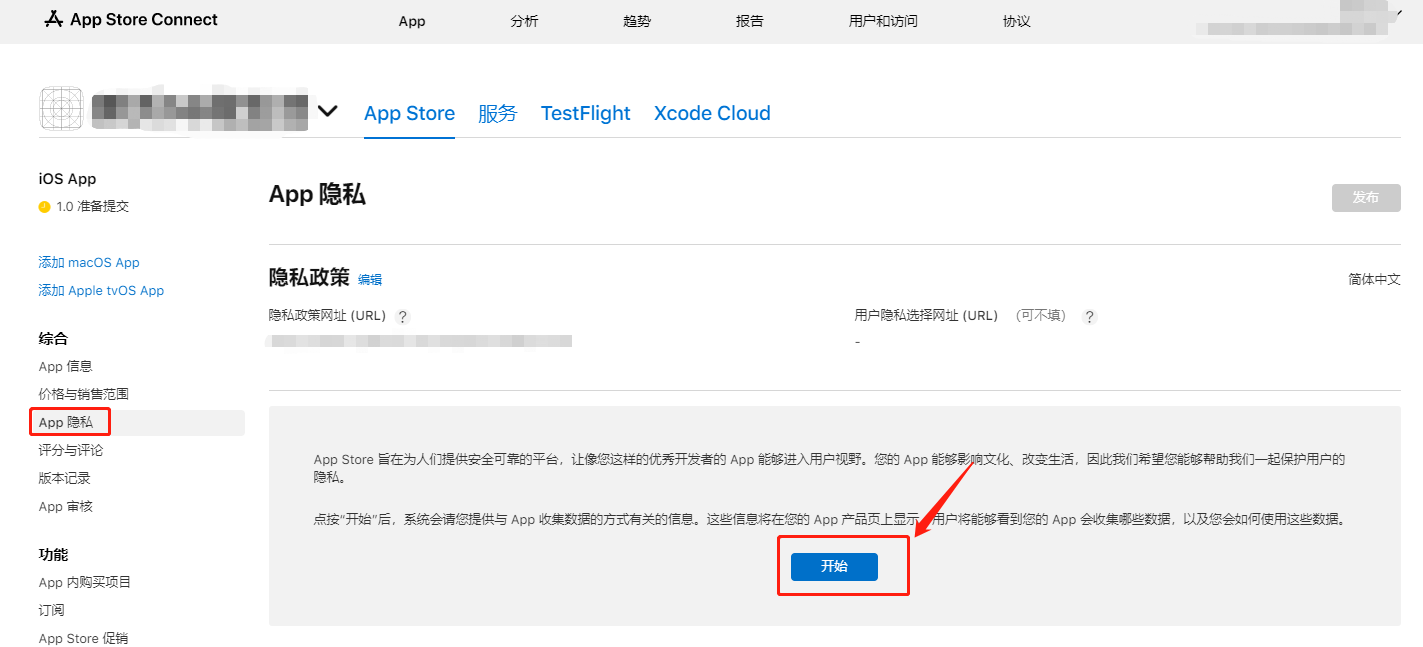Open the 报告 menu
Viewport: 1423px width, 647px height.
tap(750, 21)
